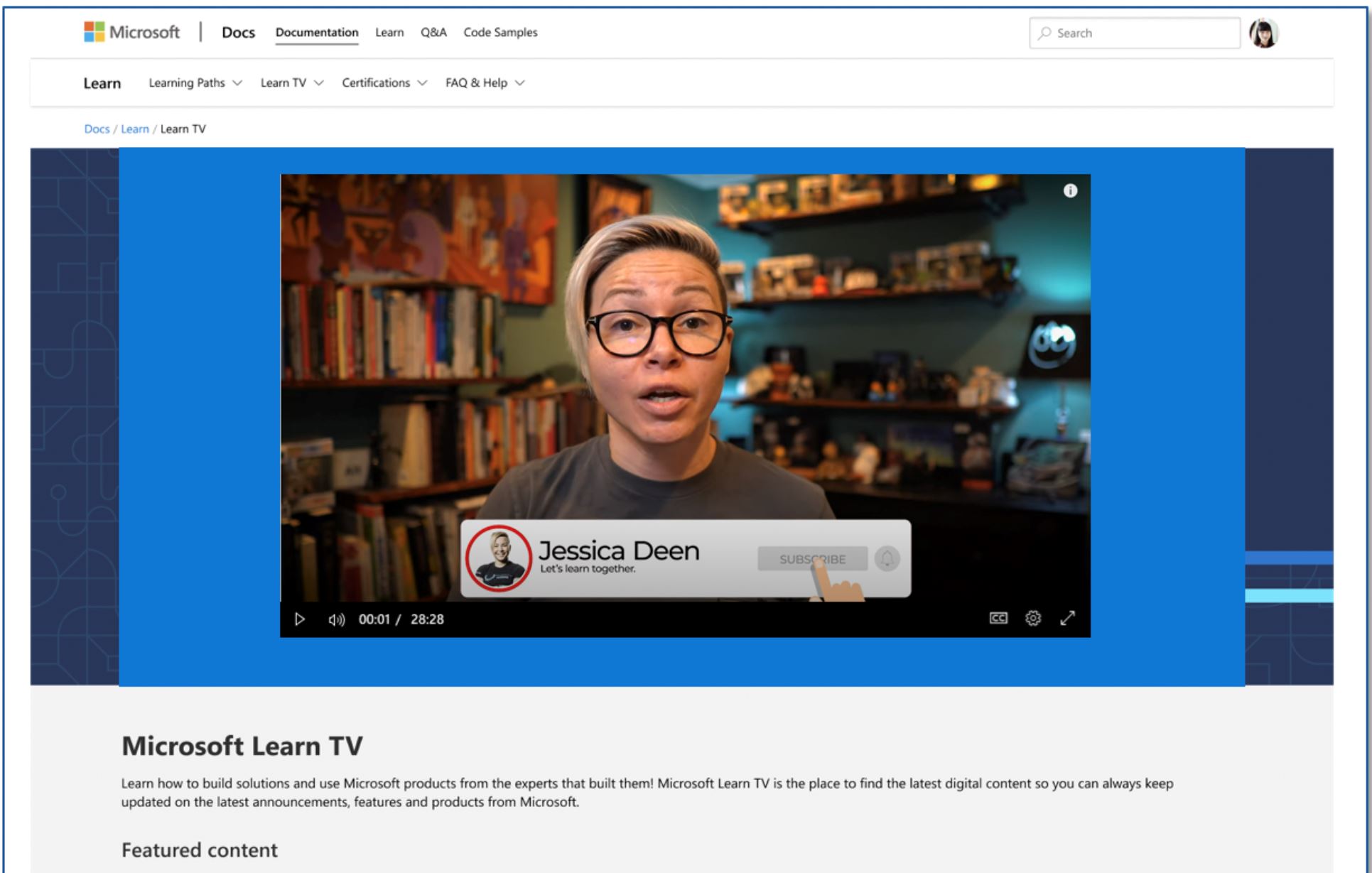Open the FAQ & Help dropdown
The image size is (1372, 873).
pyautogui.click(x=483, y=82)
